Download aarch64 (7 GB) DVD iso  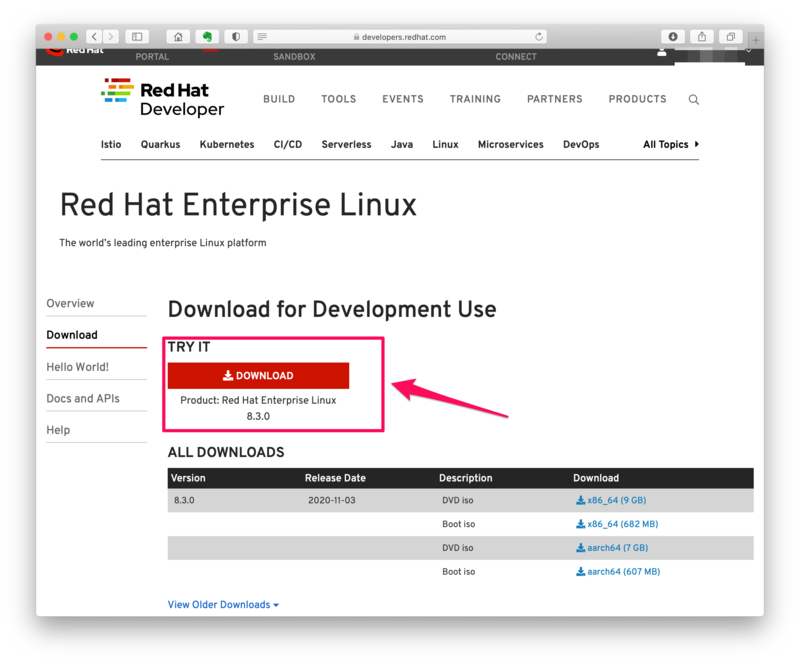[x=612, y=548]
